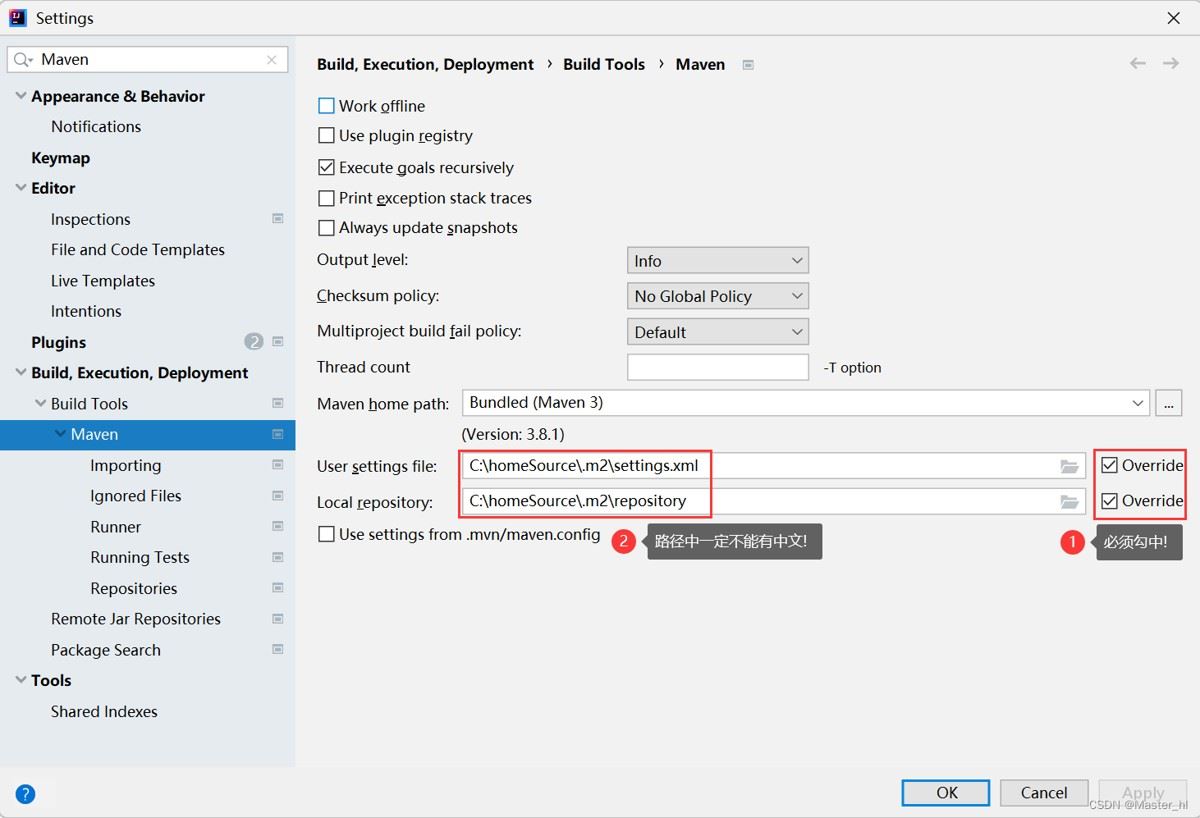Screen dimensions: 1200x818
Task: Click the browse button for Maven home path
Action: [x=1168, y=403]
